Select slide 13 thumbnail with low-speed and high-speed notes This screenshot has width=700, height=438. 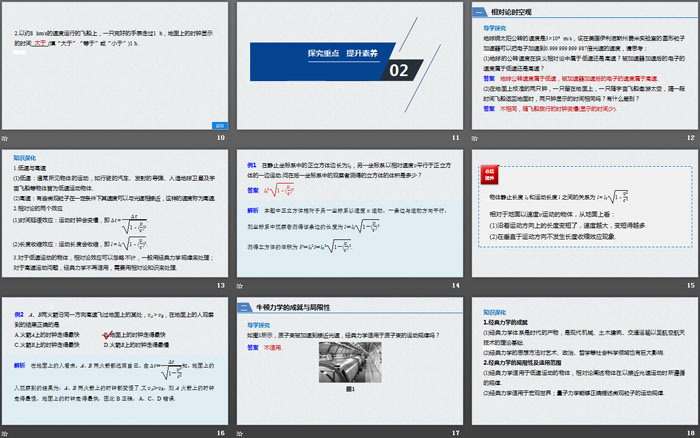[115, 213]
